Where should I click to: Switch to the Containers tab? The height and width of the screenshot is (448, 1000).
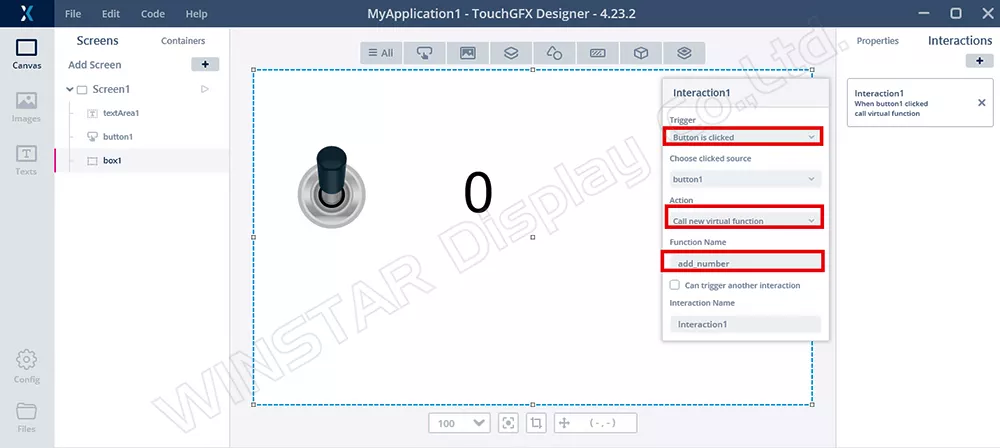(x=183, y=41)
